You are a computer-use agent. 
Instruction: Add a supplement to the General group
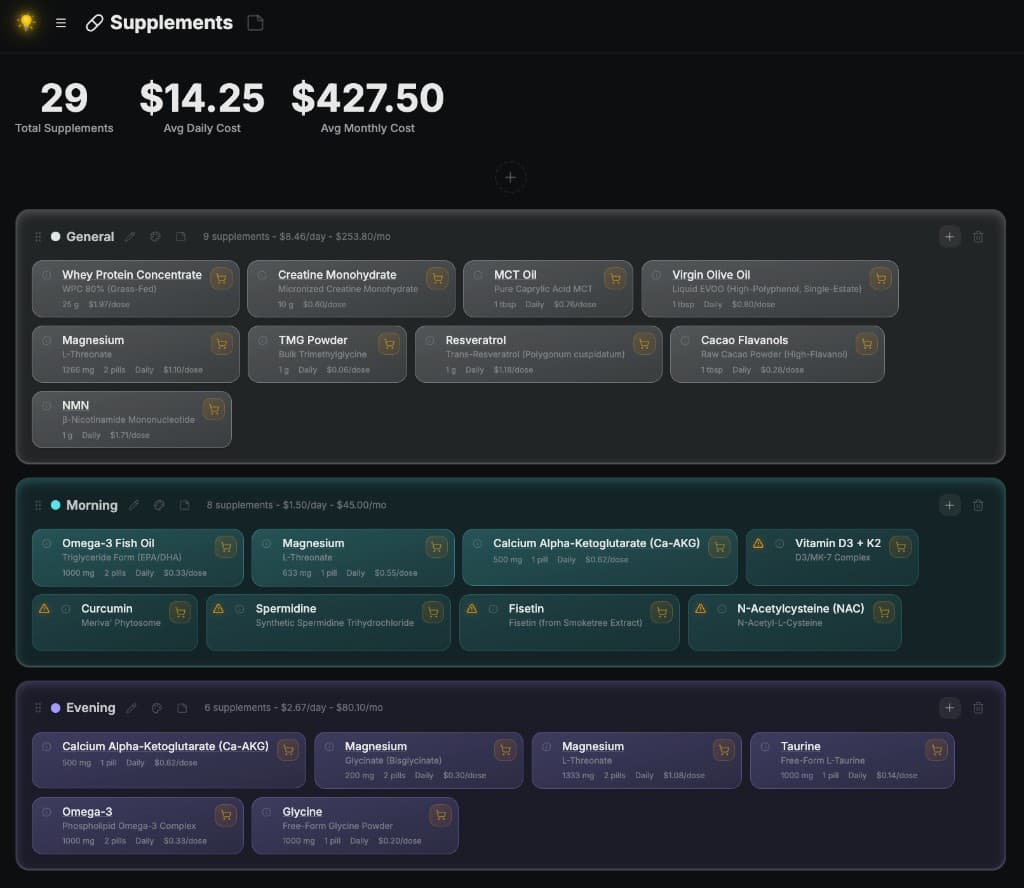coord(949,237)
